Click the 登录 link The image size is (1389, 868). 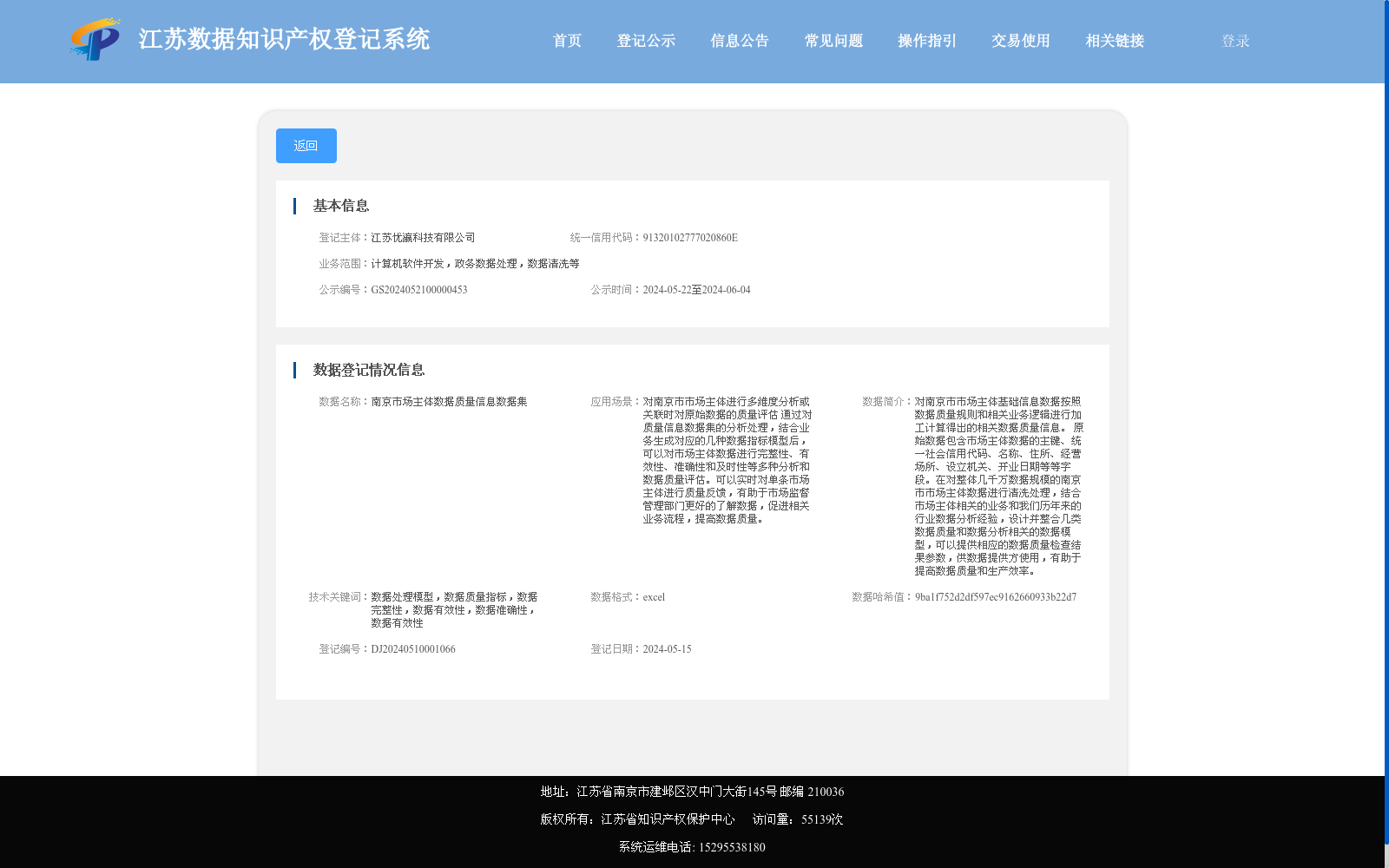point(1235,41)
